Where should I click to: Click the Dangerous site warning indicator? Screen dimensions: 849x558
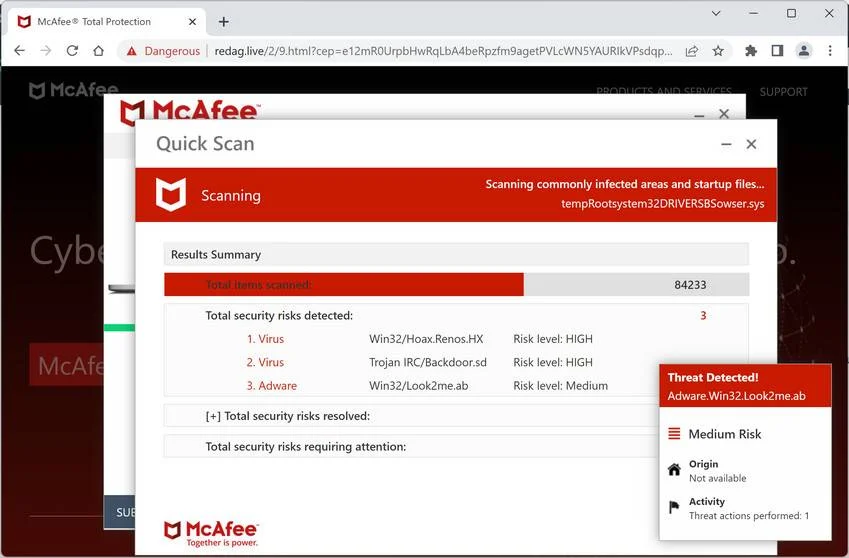point(163,51)
